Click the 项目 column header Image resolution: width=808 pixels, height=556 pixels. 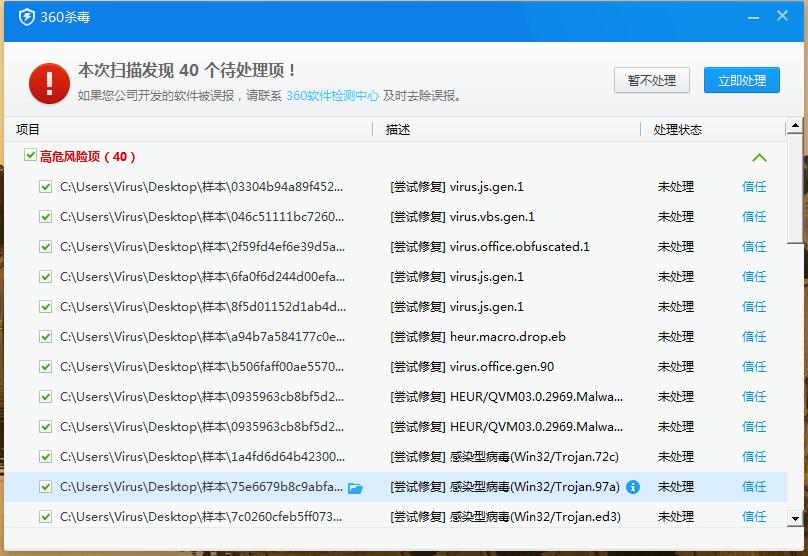click(x=27, y=129)
